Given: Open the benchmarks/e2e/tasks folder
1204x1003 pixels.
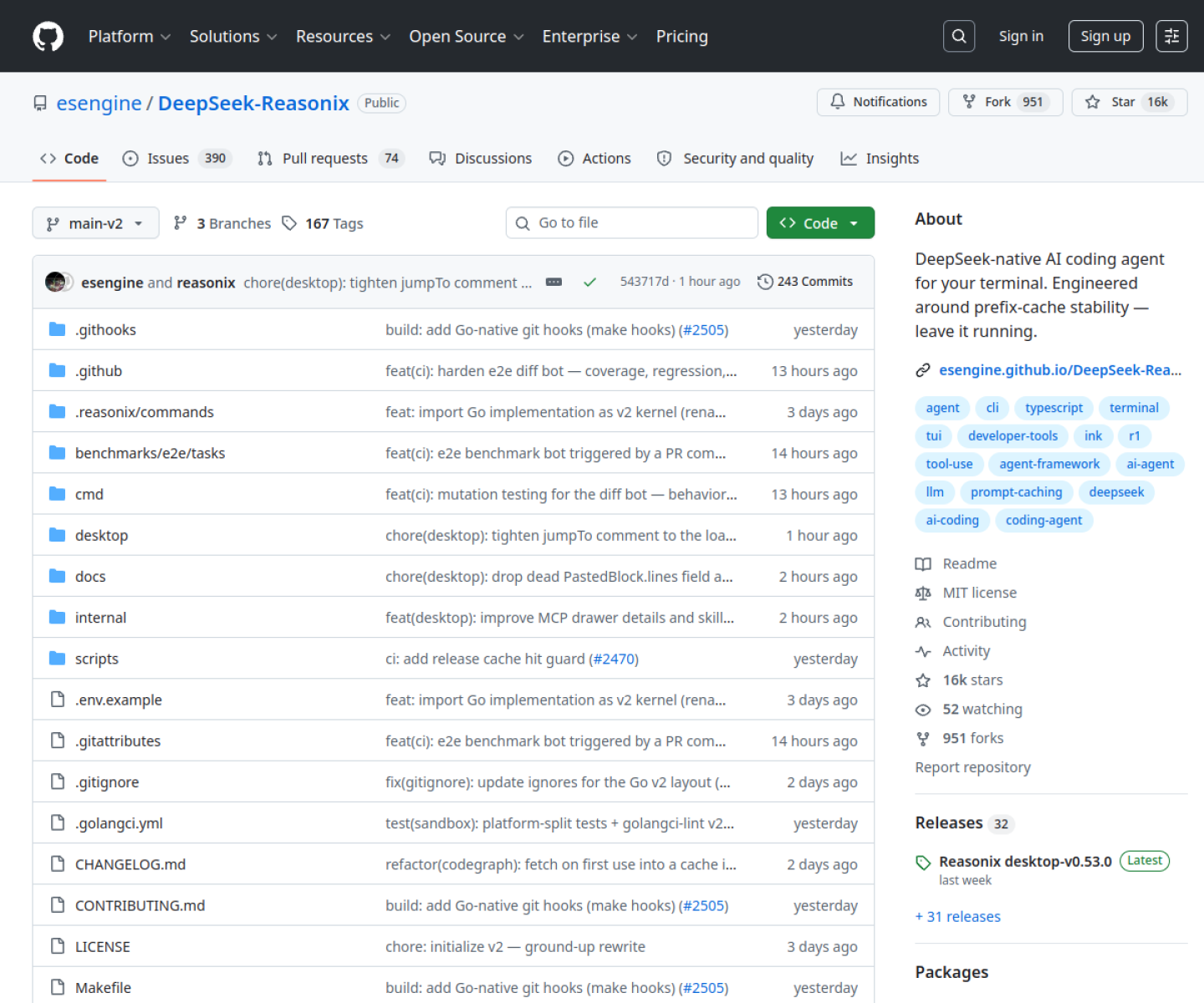Looking at the screenshot, I should [150, 453].
